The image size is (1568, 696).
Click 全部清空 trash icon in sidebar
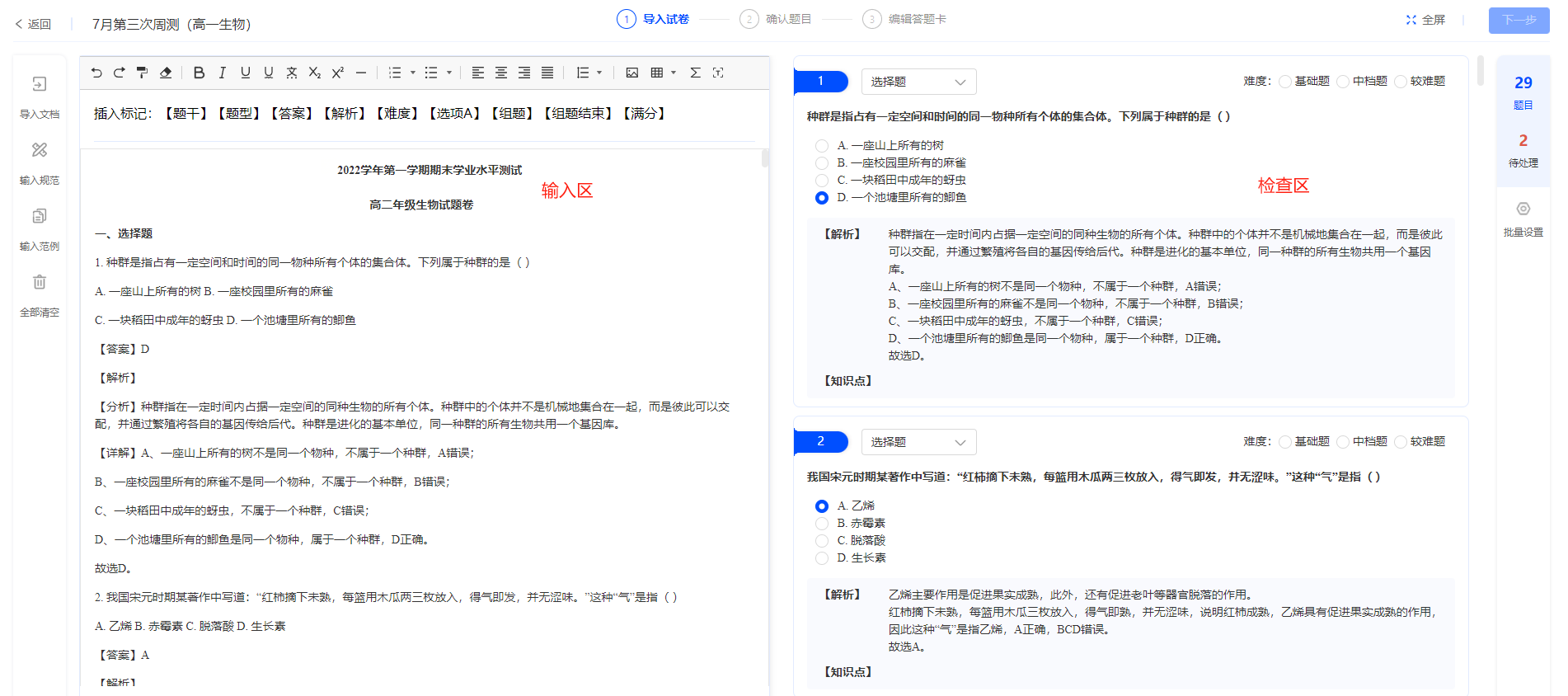40,283
